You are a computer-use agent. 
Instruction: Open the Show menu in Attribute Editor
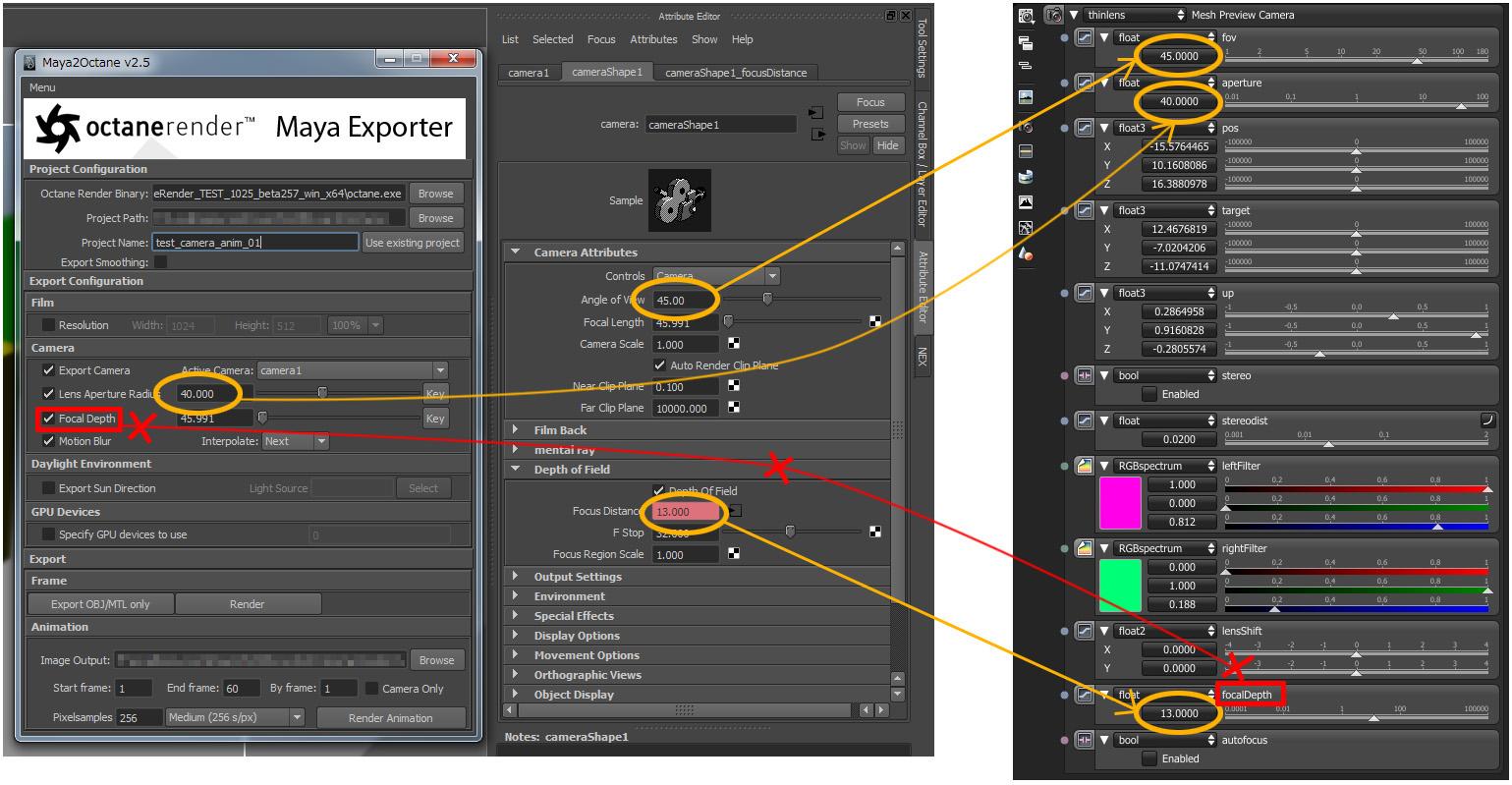click(704, 39)
